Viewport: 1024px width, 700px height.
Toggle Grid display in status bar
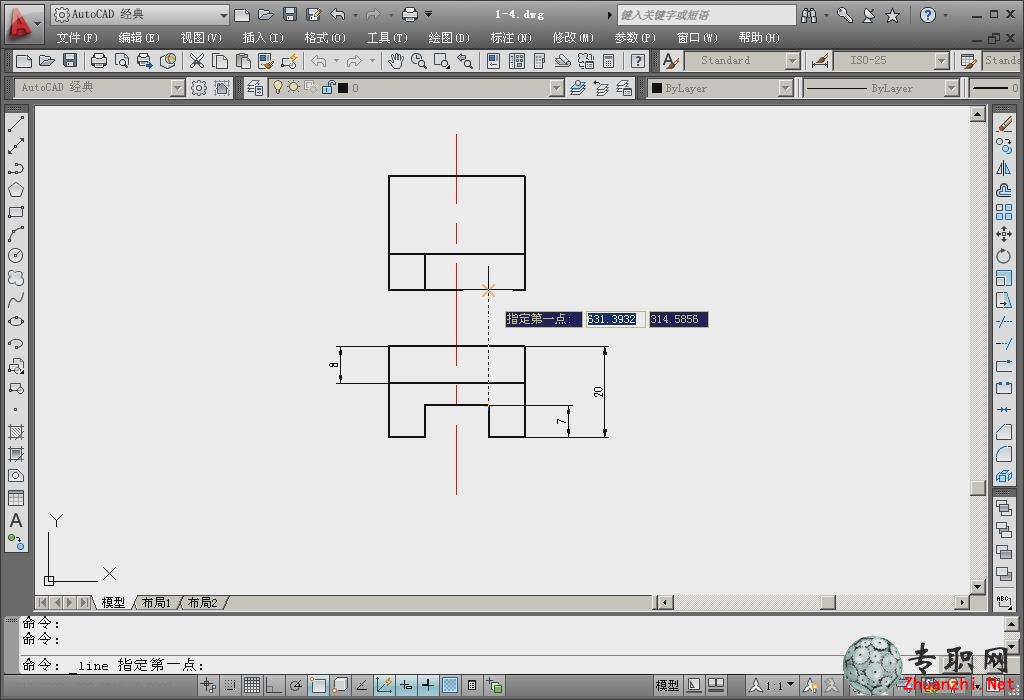(252, 685)
